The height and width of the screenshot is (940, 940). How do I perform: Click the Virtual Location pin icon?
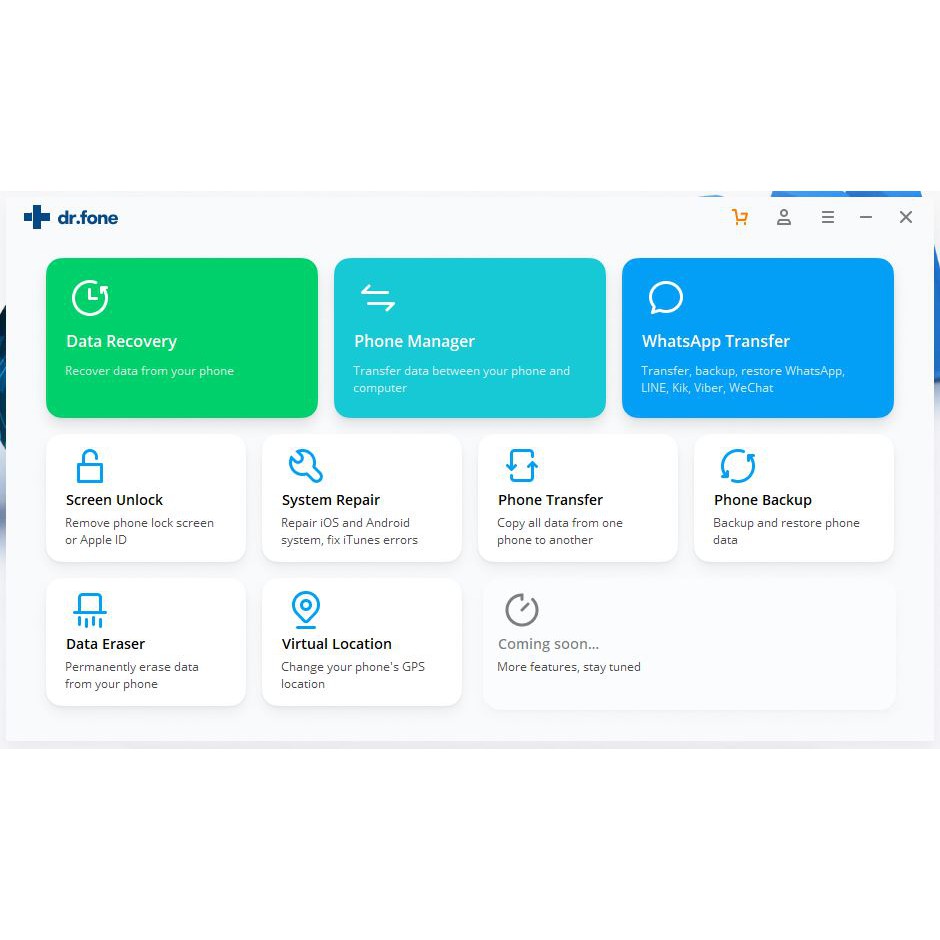coord(305,609)
